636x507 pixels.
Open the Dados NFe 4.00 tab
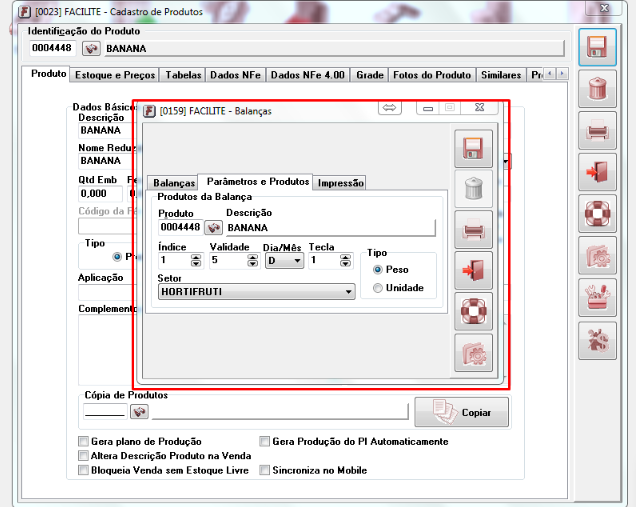pos(307,75)
